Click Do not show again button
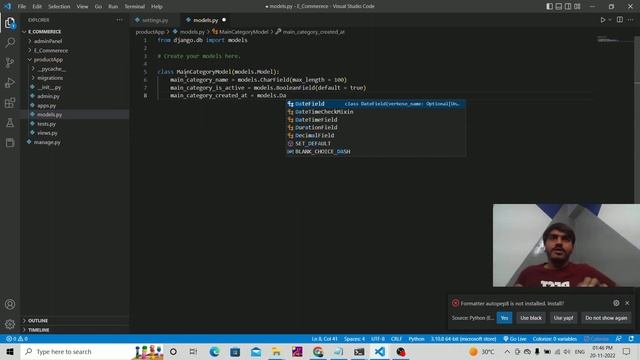This screenshot has height=360, width=640. (x=606, y=318)
